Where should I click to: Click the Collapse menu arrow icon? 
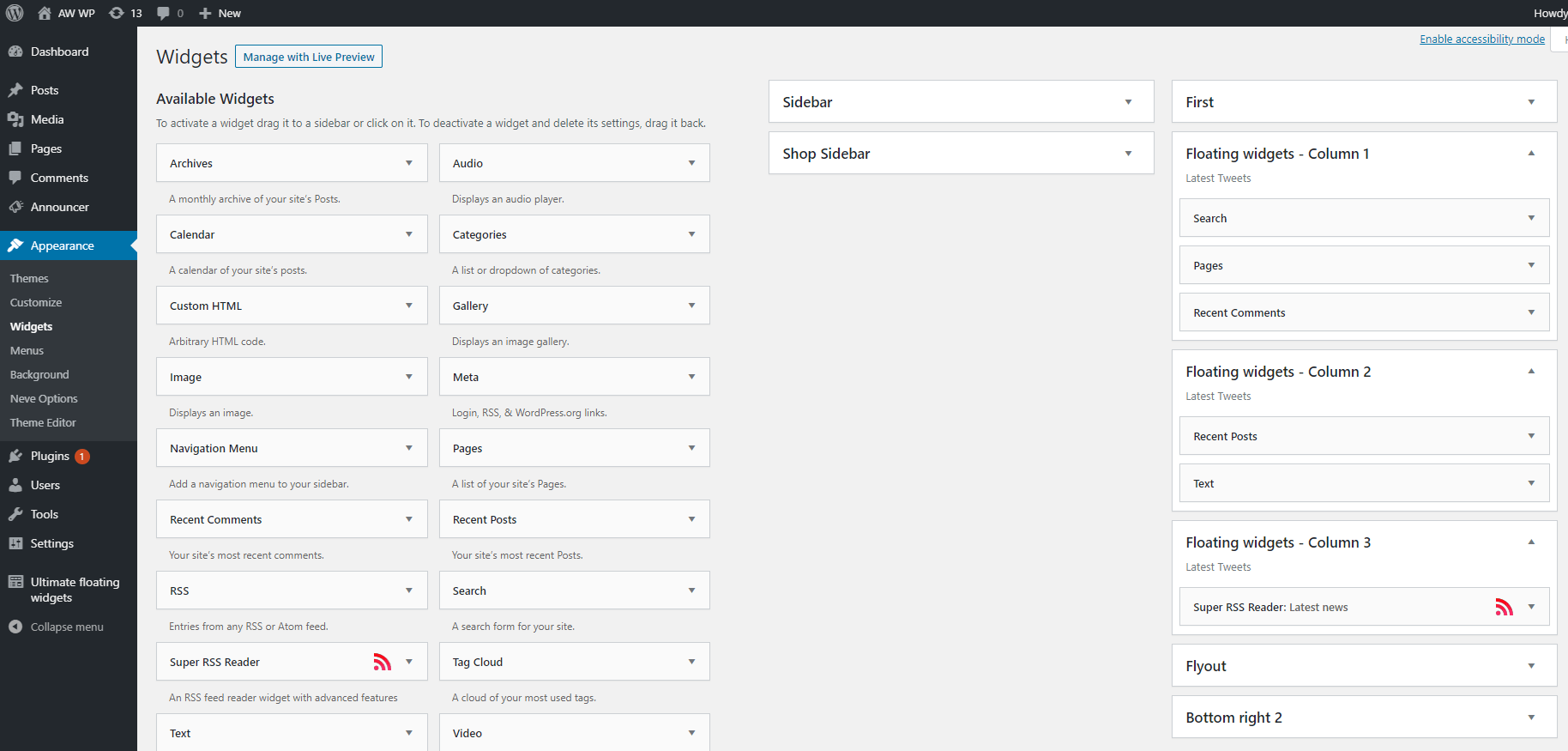click(x=15, y=627)
